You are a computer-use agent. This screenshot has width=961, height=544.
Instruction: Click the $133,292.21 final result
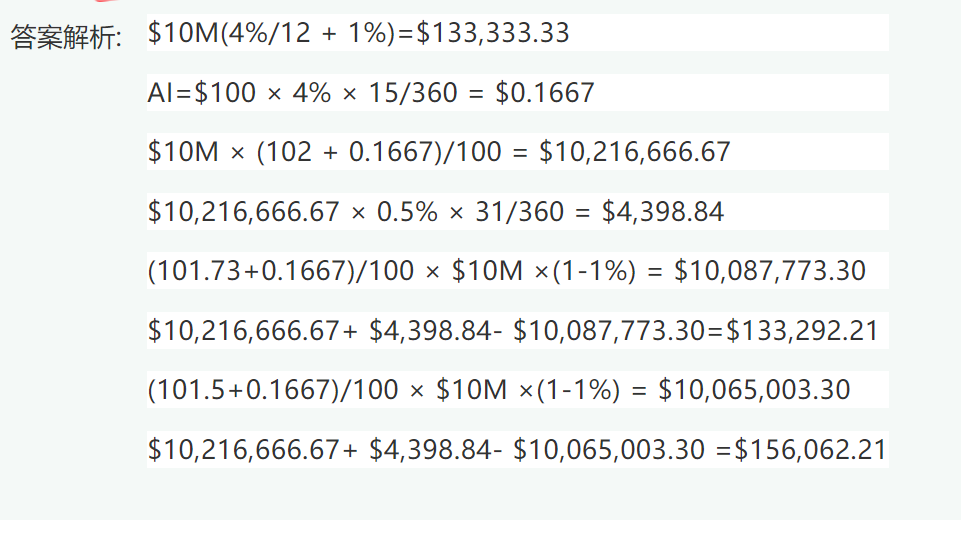[802, 331]
